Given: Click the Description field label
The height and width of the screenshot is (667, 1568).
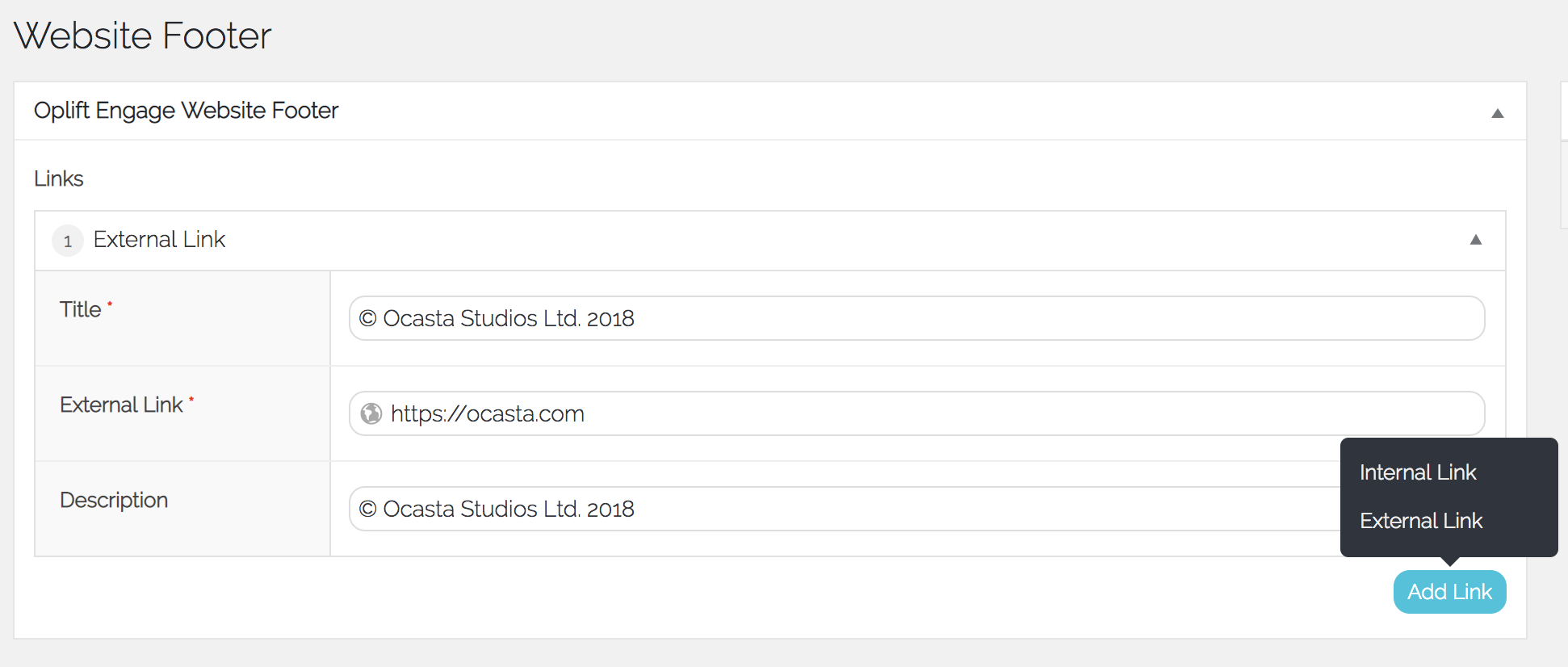Looking at the screenshot, I should click(x=114, y=500).
